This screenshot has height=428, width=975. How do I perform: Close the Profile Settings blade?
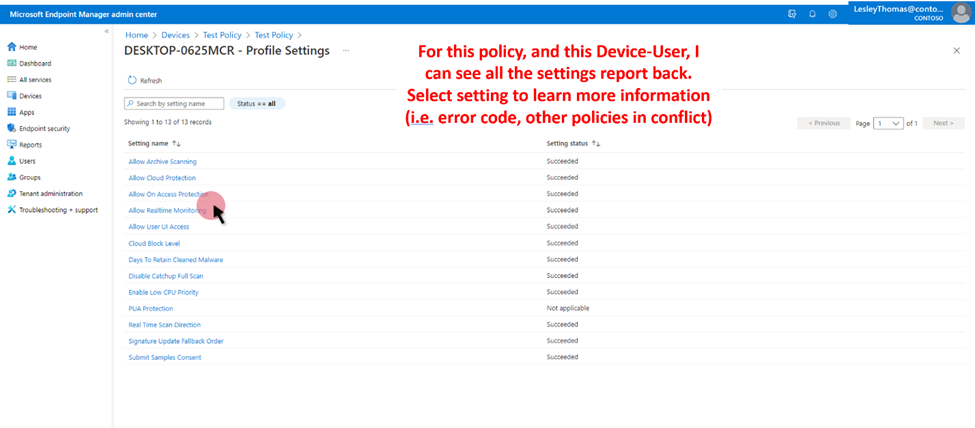[x=956, y=50]
